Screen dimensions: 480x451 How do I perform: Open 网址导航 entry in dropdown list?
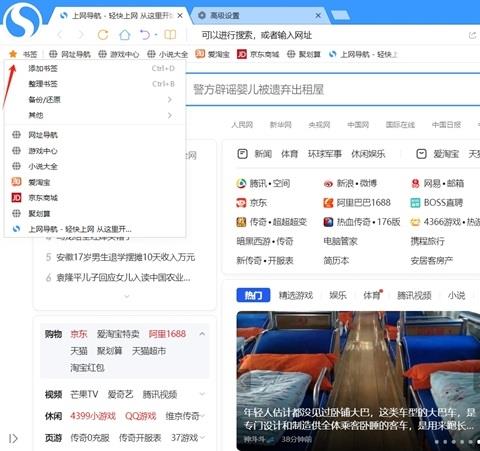pos(95,135)
